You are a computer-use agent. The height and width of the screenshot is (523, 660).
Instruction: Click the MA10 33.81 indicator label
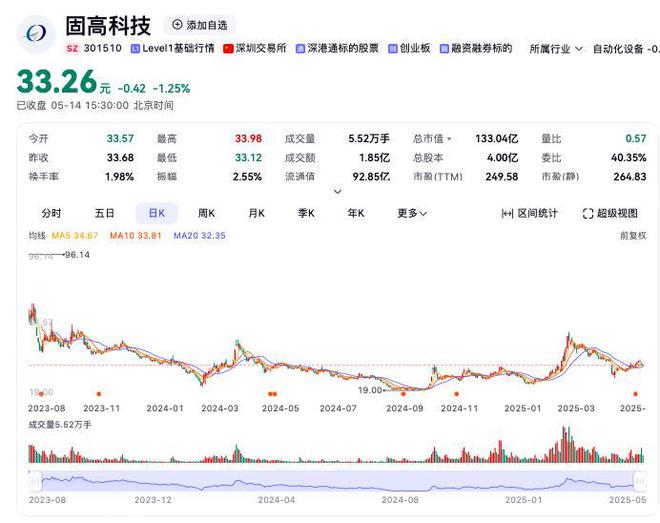point(136,236)
